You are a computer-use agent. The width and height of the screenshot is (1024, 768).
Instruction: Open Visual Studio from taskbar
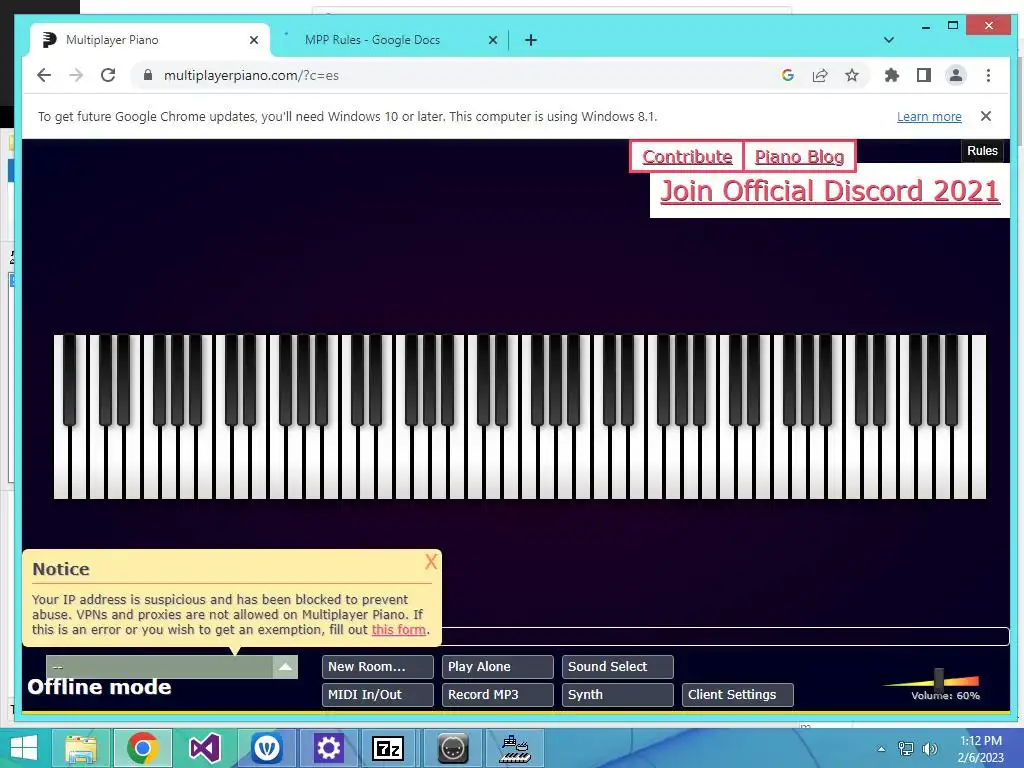[x=204, y=748]
